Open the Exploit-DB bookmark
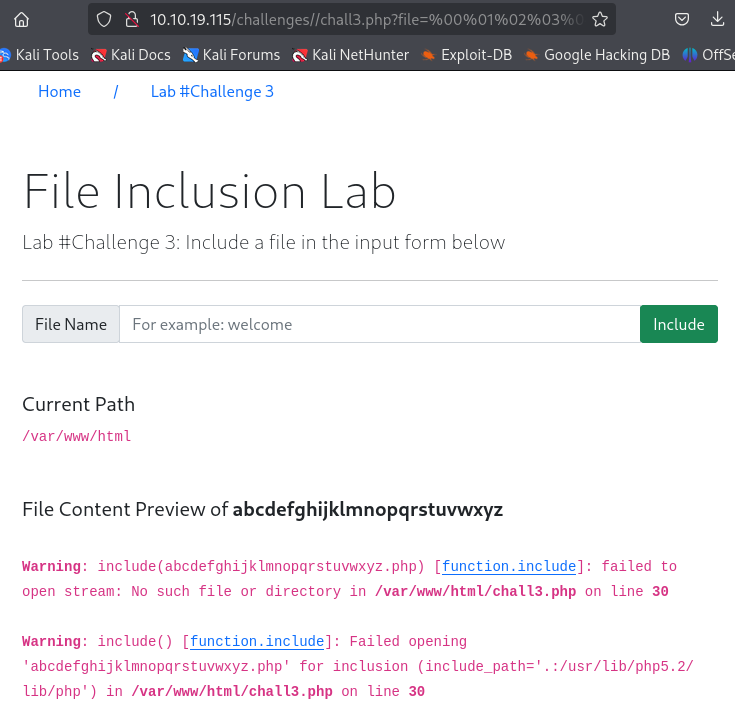Screen dimensions: 735x712 coord(467,55)
